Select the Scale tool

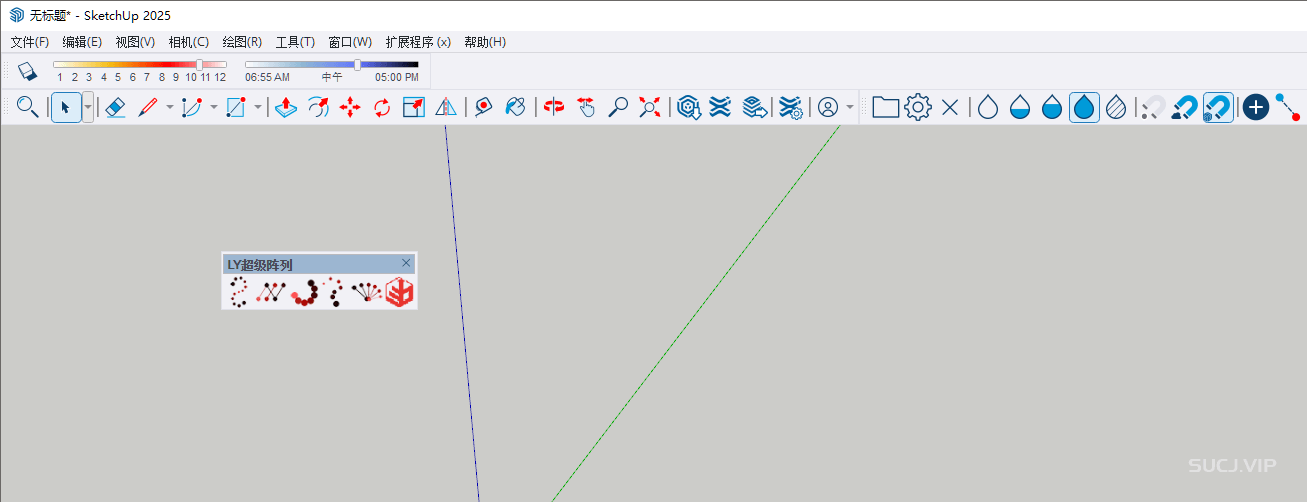pos(414,107)
